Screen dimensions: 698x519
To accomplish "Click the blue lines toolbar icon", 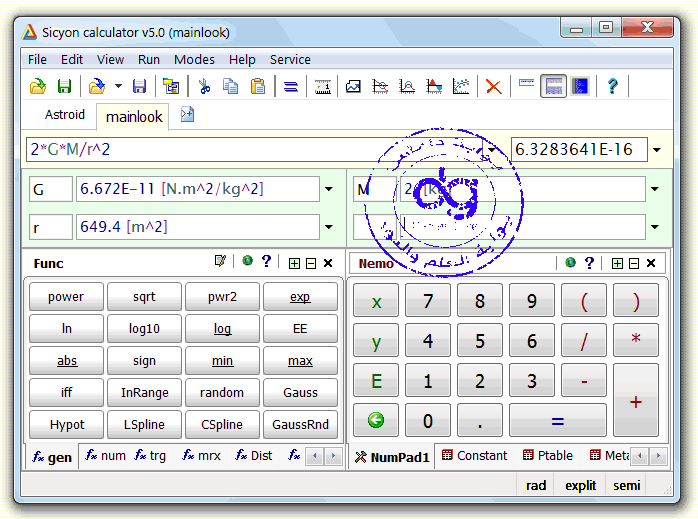I will [x=291, y=86].
